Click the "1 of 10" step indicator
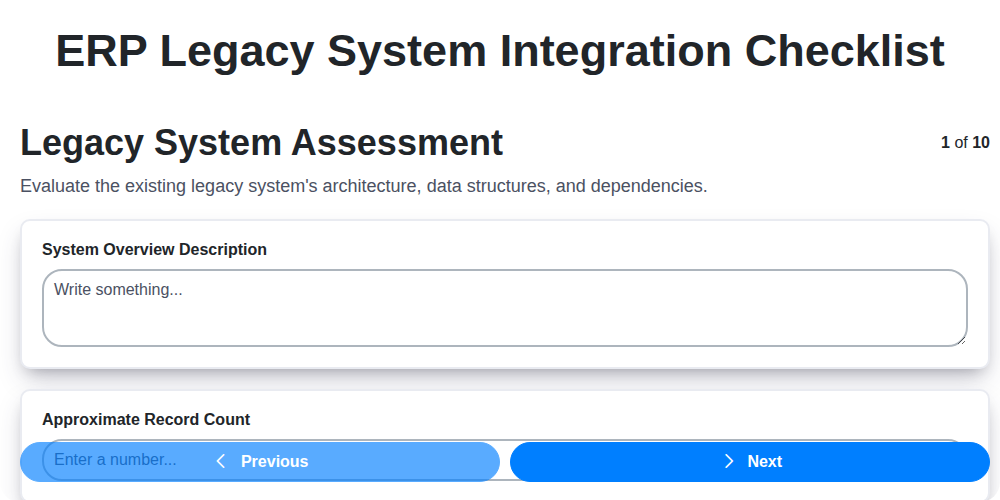 pyautogui.click(x=965, y=143)
